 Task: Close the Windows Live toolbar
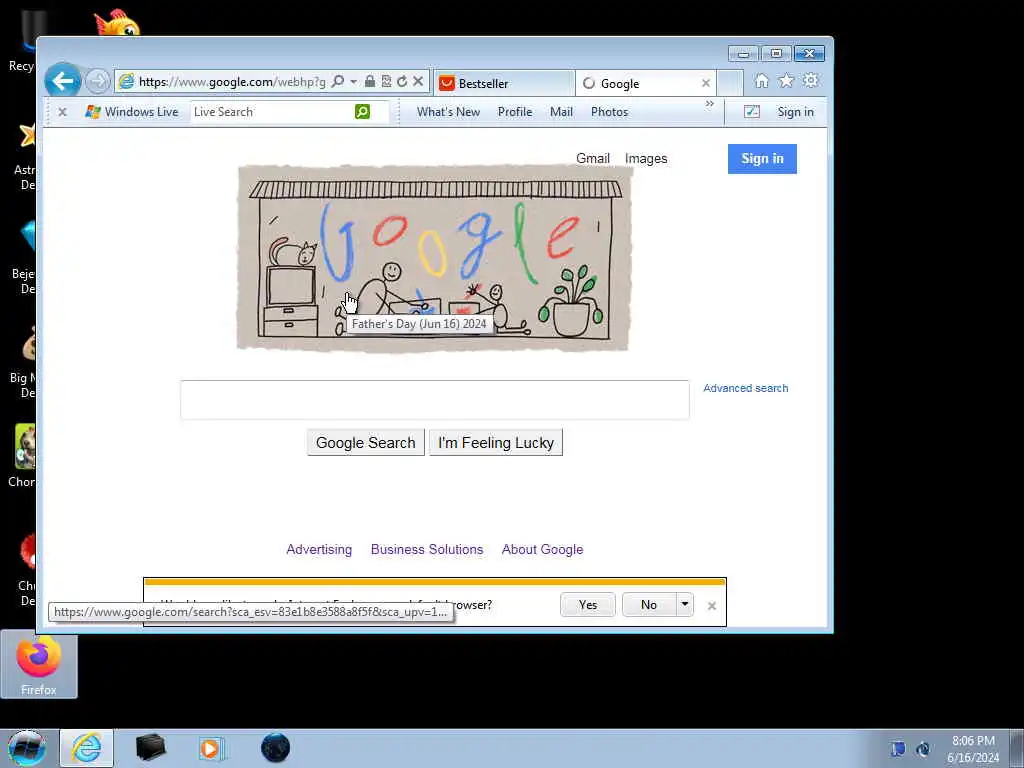[63, 112]
